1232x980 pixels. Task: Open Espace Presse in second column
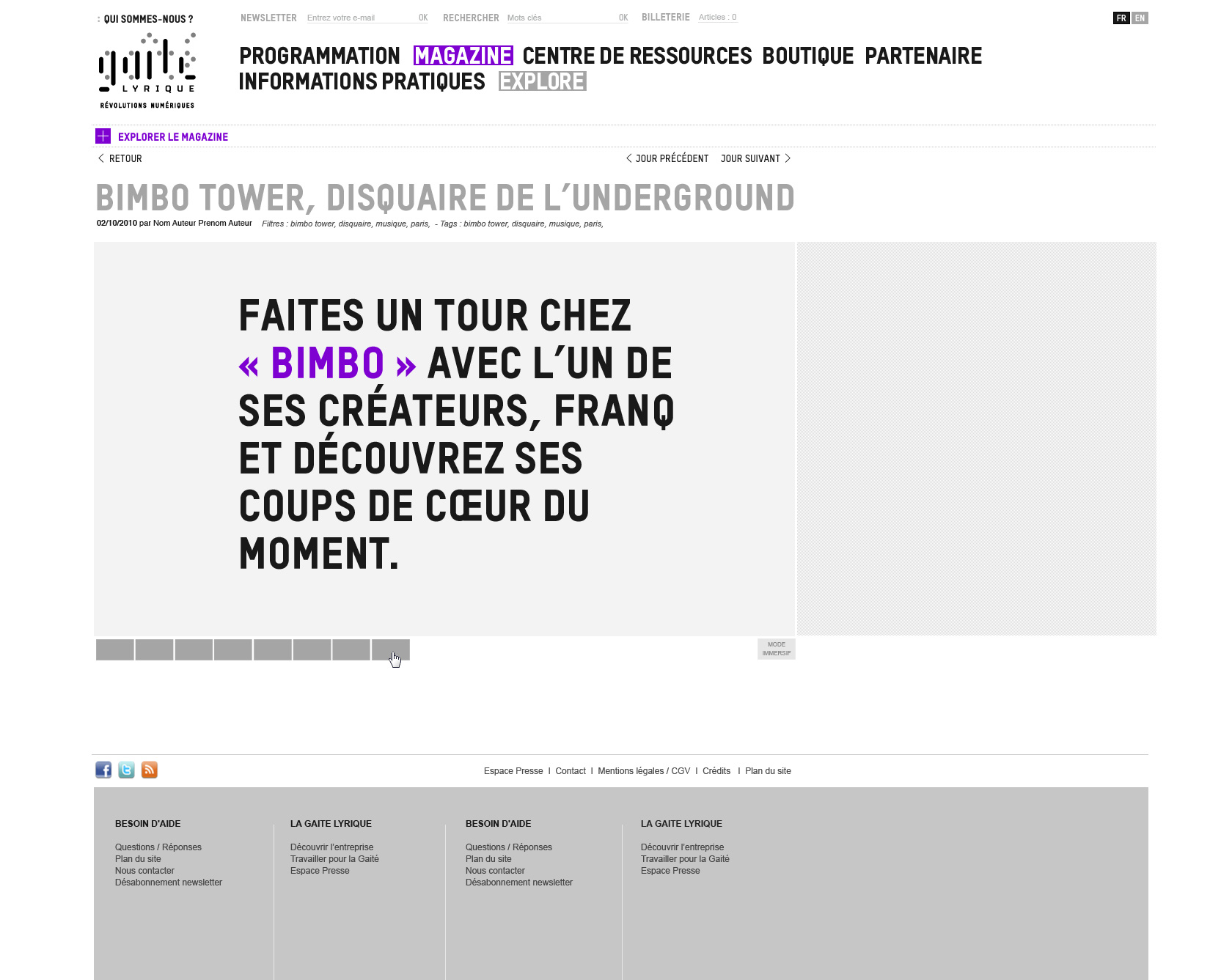tap(320, 871)
